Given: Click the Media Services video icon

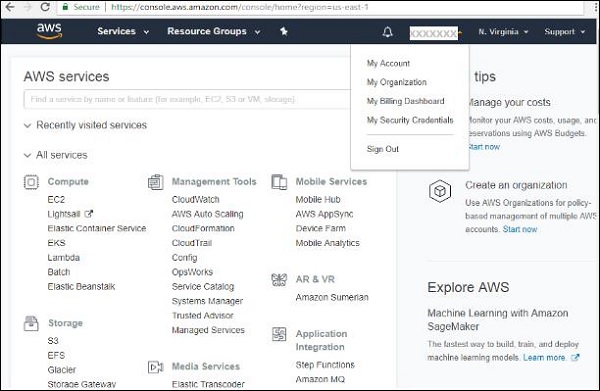Looking at the screenshot, I should tap(155, 367).
